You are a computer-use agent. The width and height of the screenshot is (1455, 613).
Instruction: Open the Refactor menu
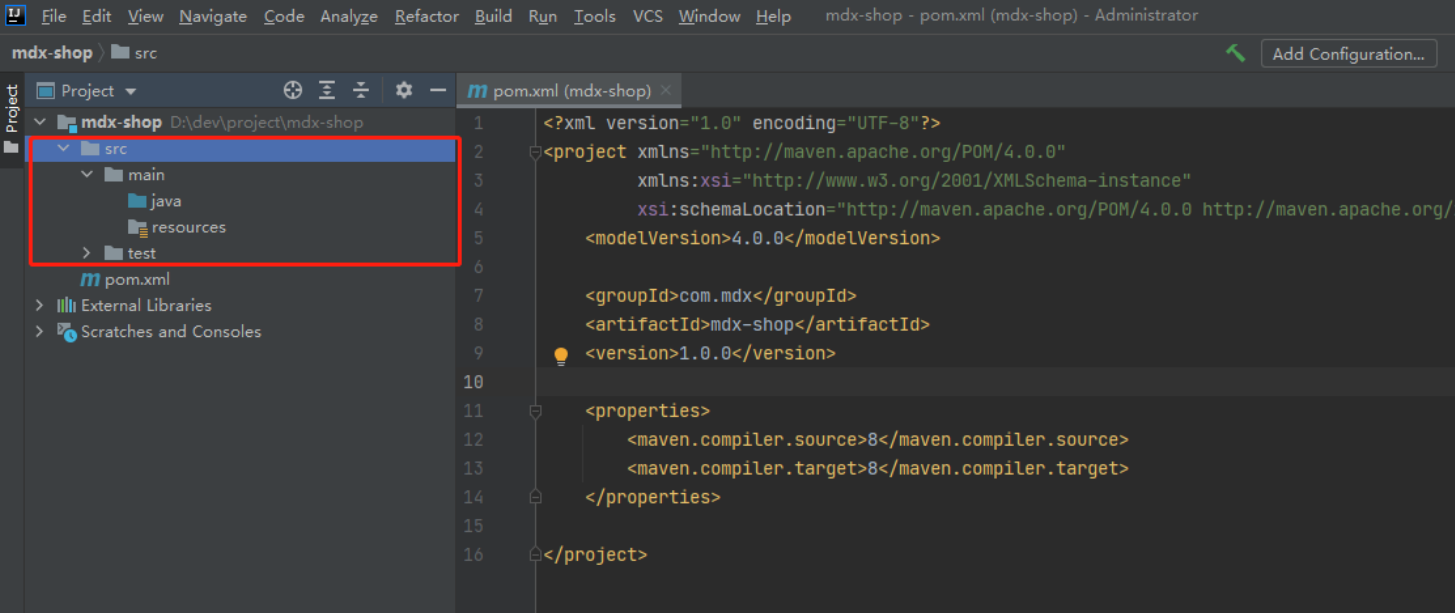click(427, 16)
